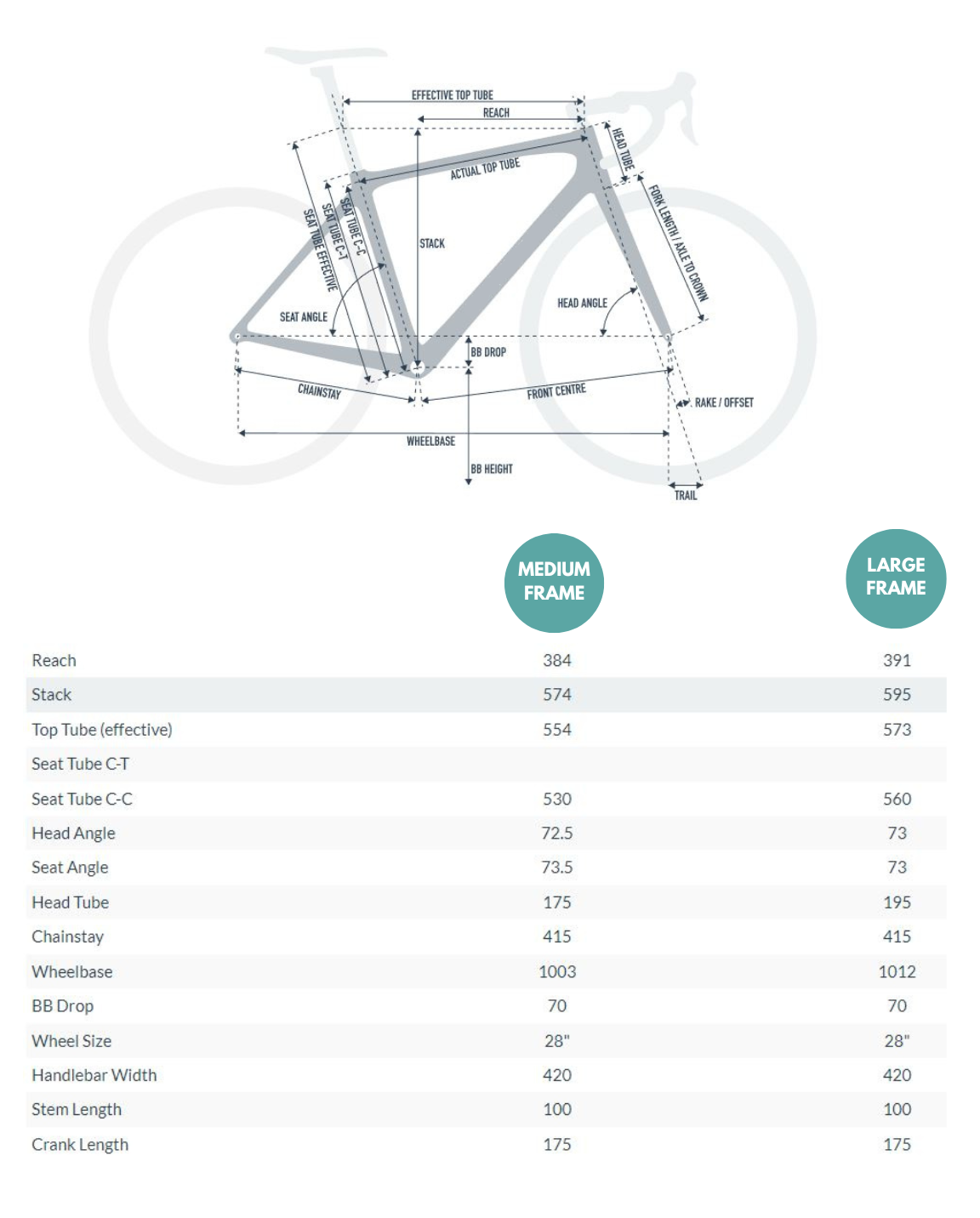The width and height of the screenshot is (980, 1218).
Task: Click the Large Frame circular badge
Action: click(896, 578)
